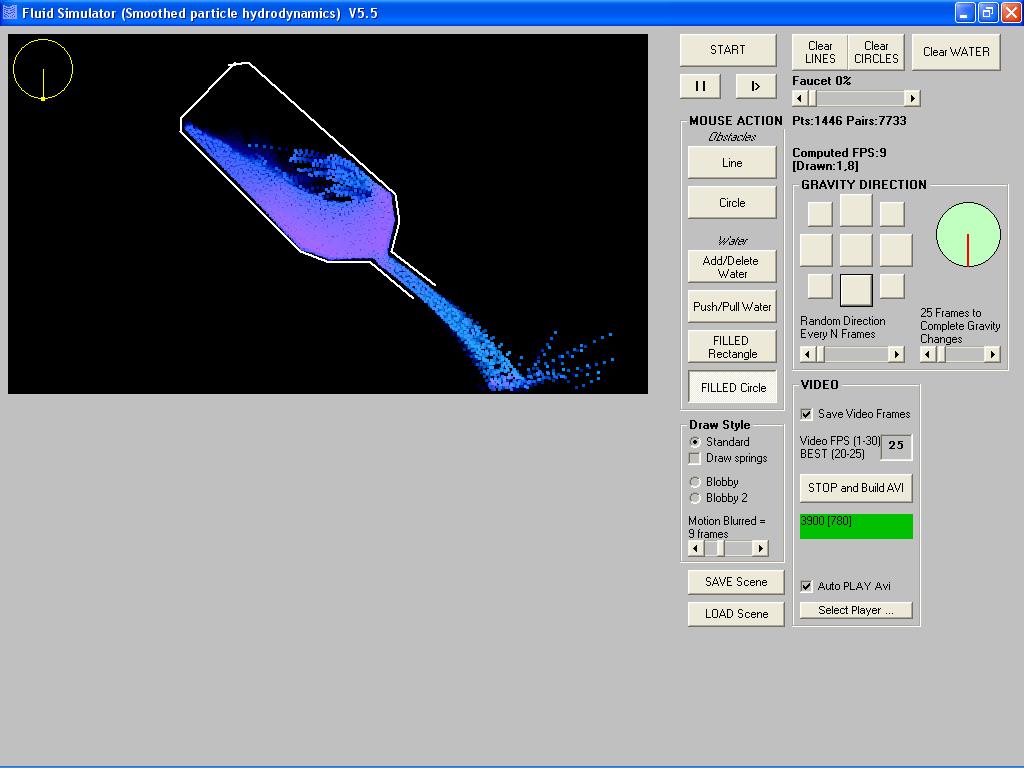Click the green gravity direction dial
The height and width of the screenshot is (768, 1024).
(x=968, y=235)
